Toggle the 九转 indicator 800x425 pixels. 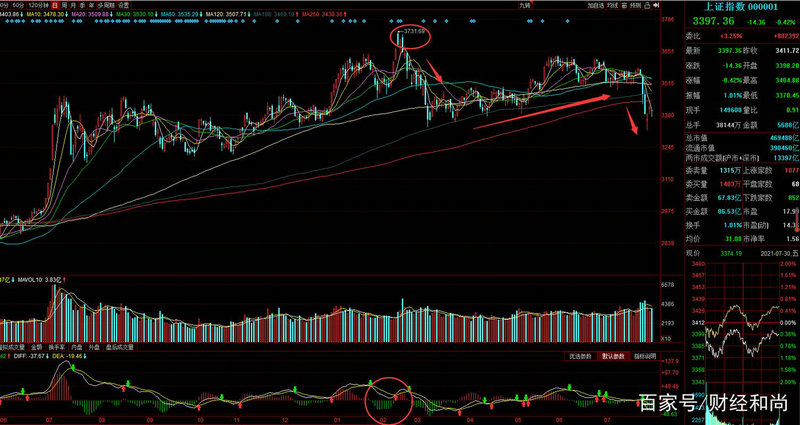(525, 5)
